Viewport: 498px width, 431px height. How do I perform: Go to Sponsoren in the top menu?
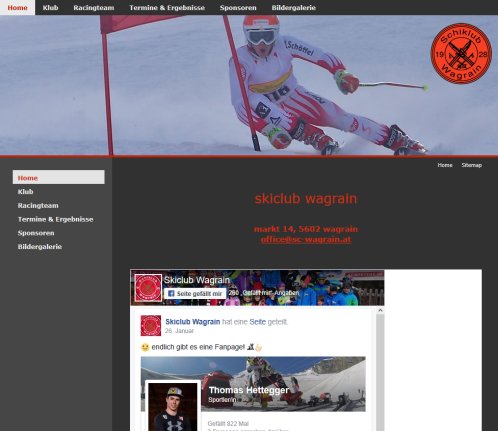click(x=238, y=7)
